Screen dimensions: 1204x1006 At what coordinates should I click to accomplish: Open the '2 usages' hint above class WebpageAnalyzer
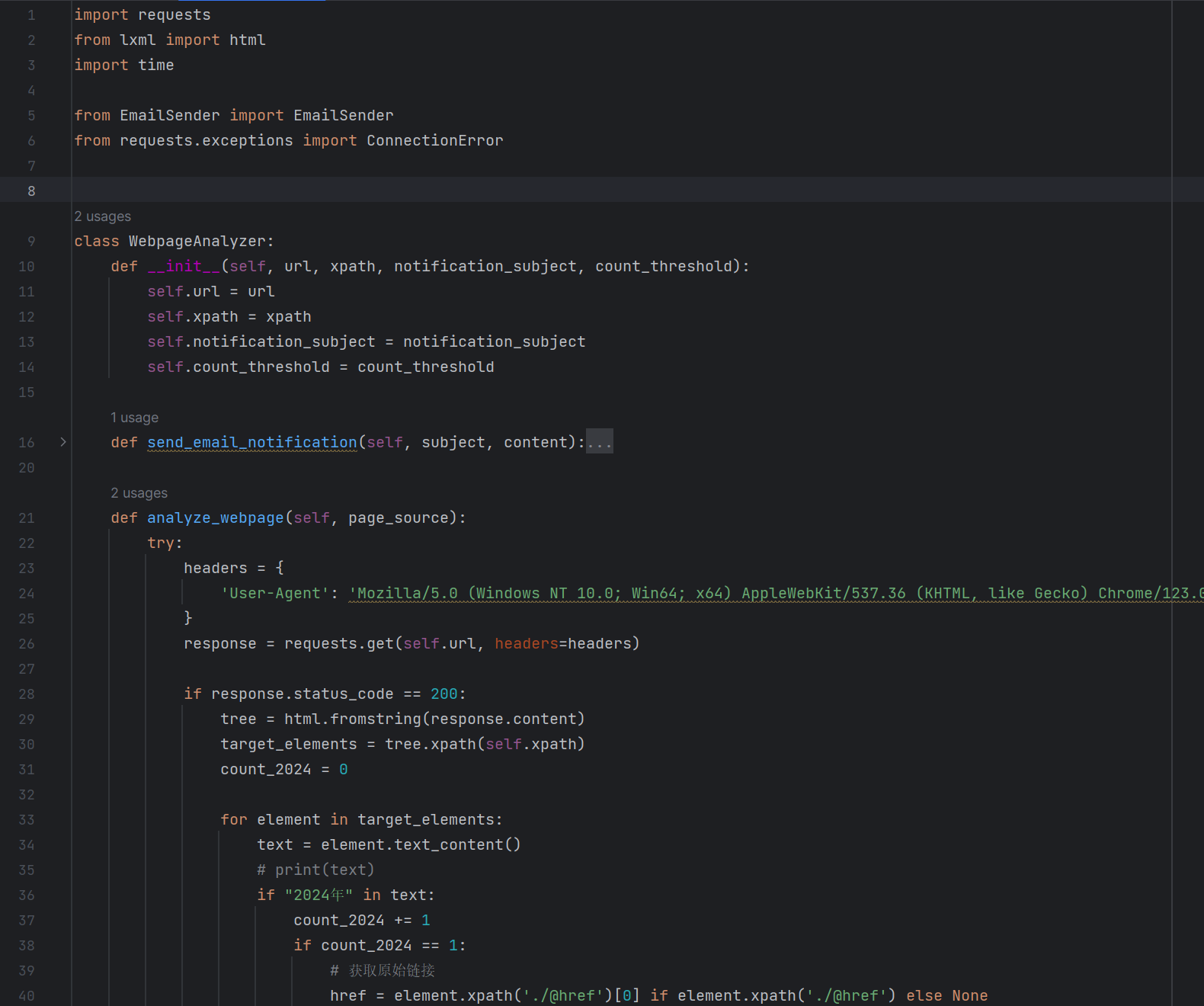click(x=103, y=216)
